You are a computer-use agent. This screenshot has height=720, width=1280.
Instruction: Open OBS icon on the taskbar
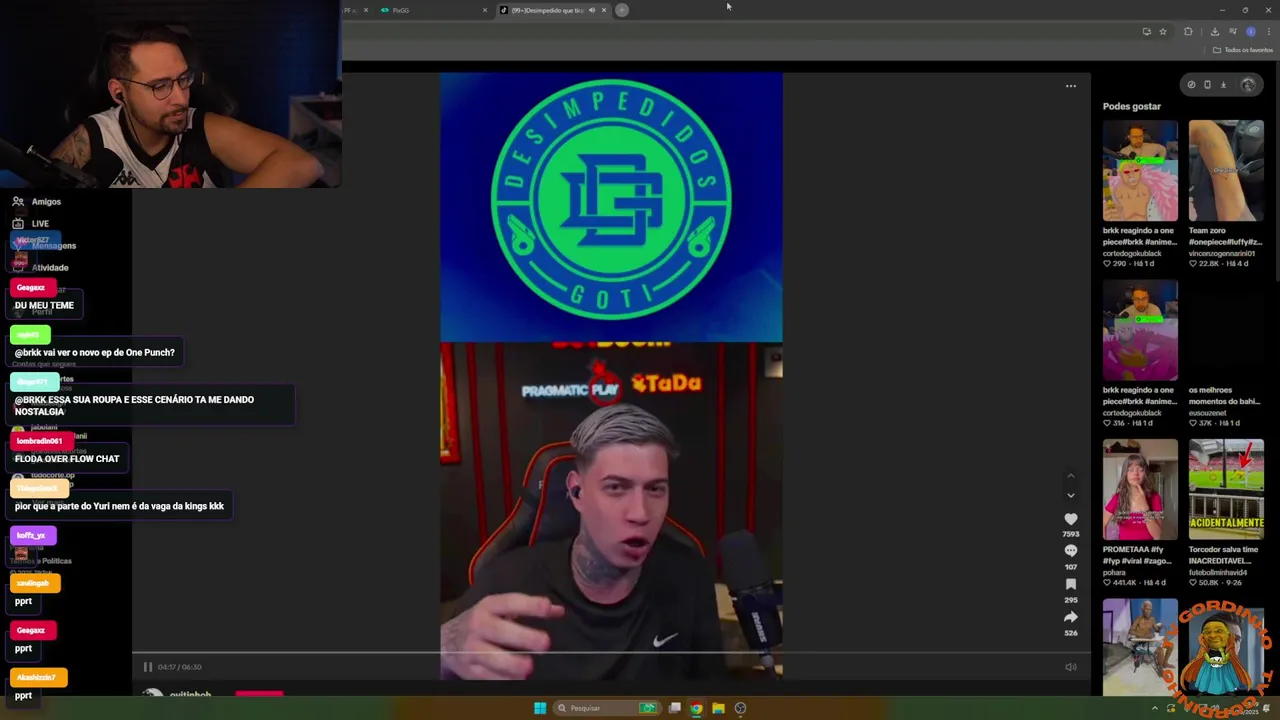740,708
